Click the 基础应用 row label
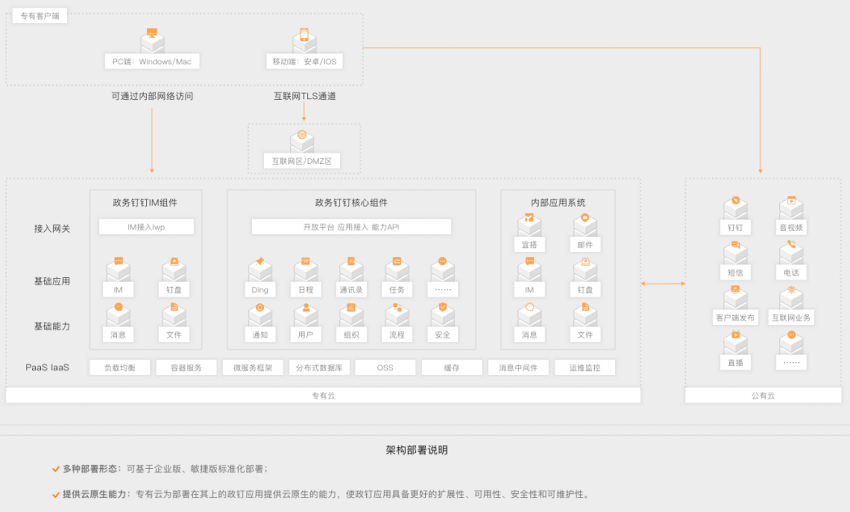The height and width of the screenshot is (512, 850). tap(52, 281)
